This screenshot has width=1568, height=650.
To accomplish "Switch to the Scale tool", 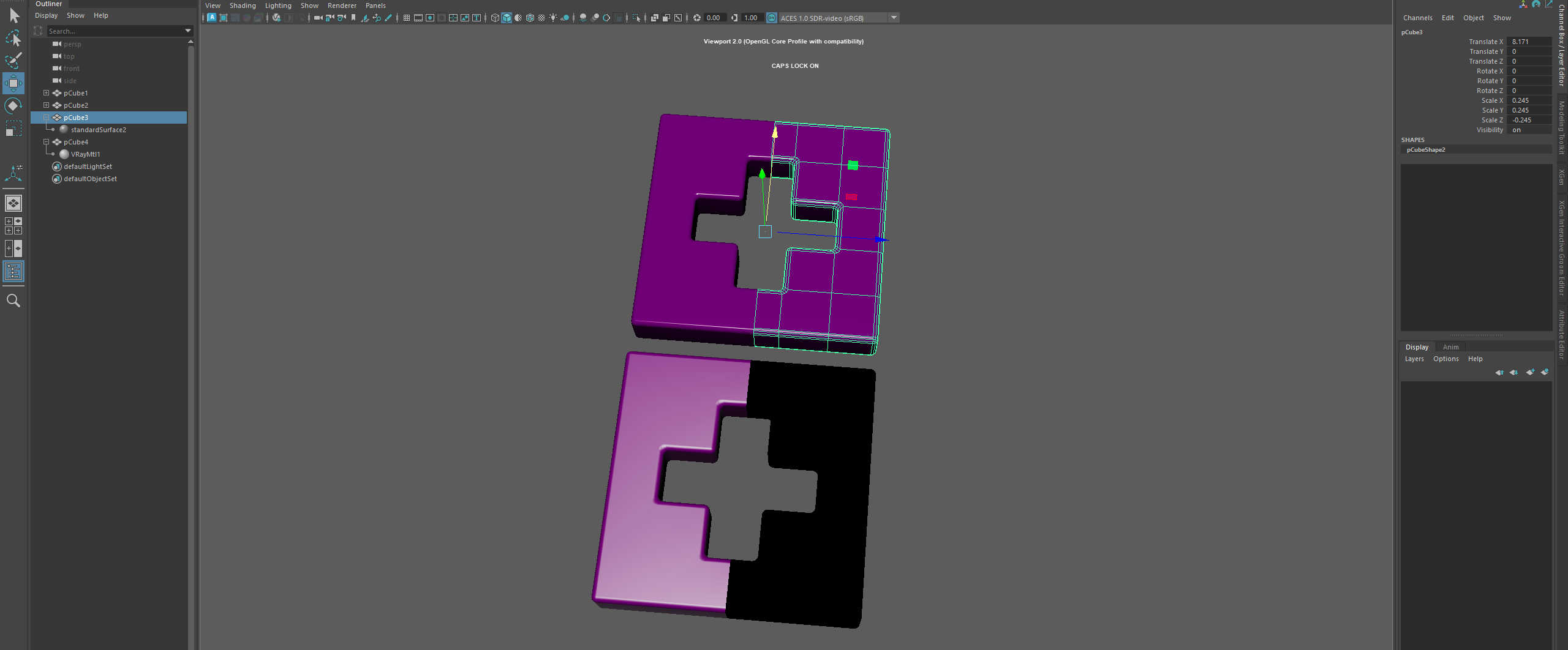I will click(x=13, y=129).
